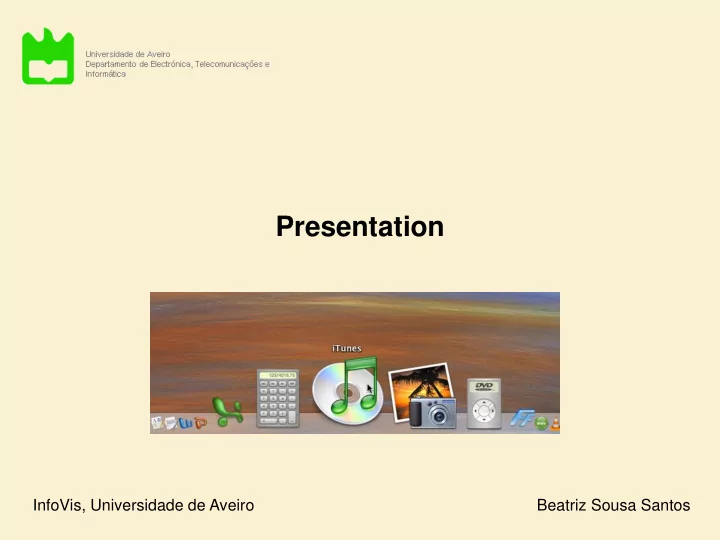The height and width of the screenshot is (540, 720).
Task: Click the iTunes tooltip label
Action: pyautogui.click(x=347, y=349)
